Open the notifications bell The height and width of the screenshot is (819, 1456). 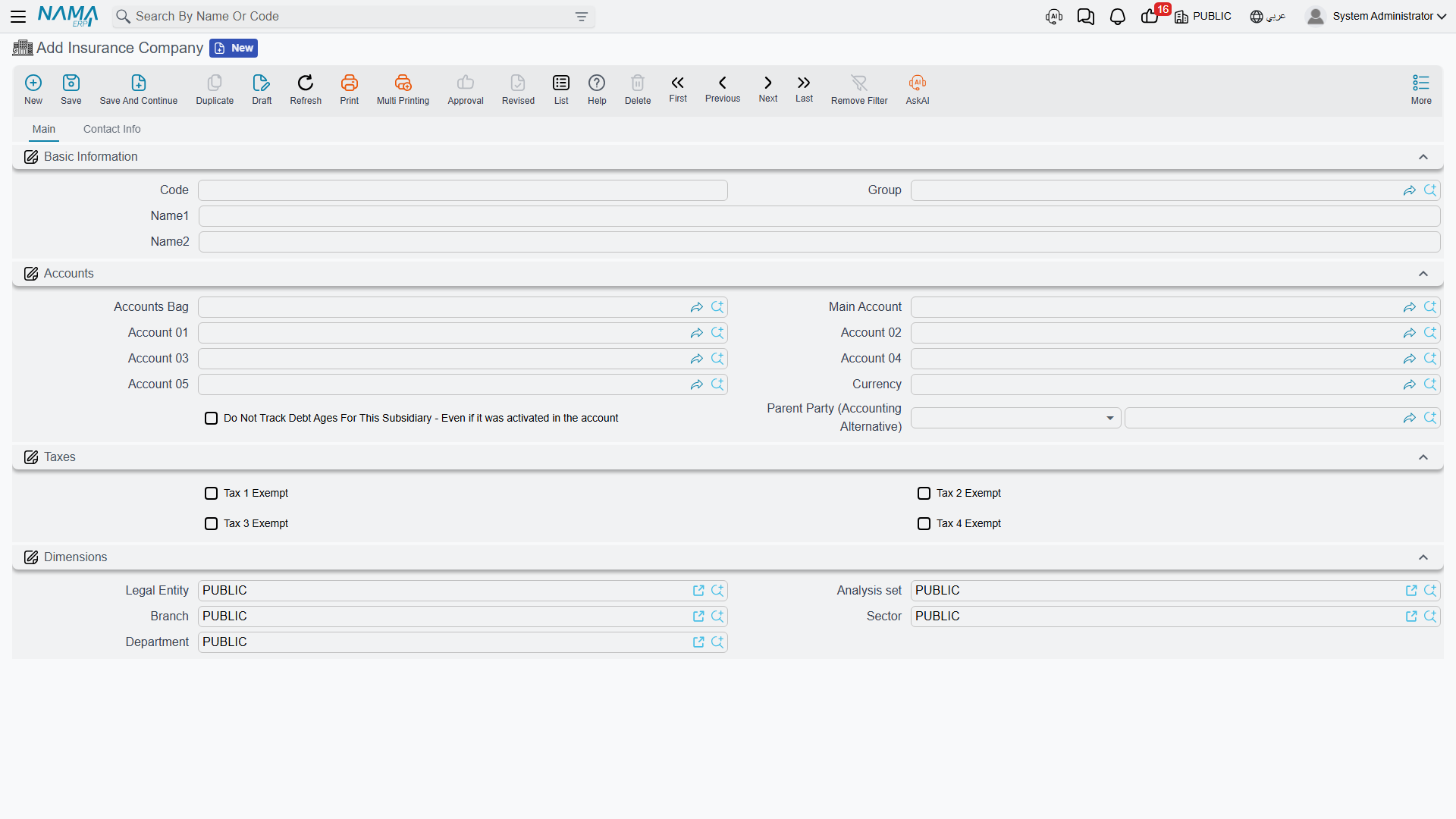click(x=1118, y=17)
